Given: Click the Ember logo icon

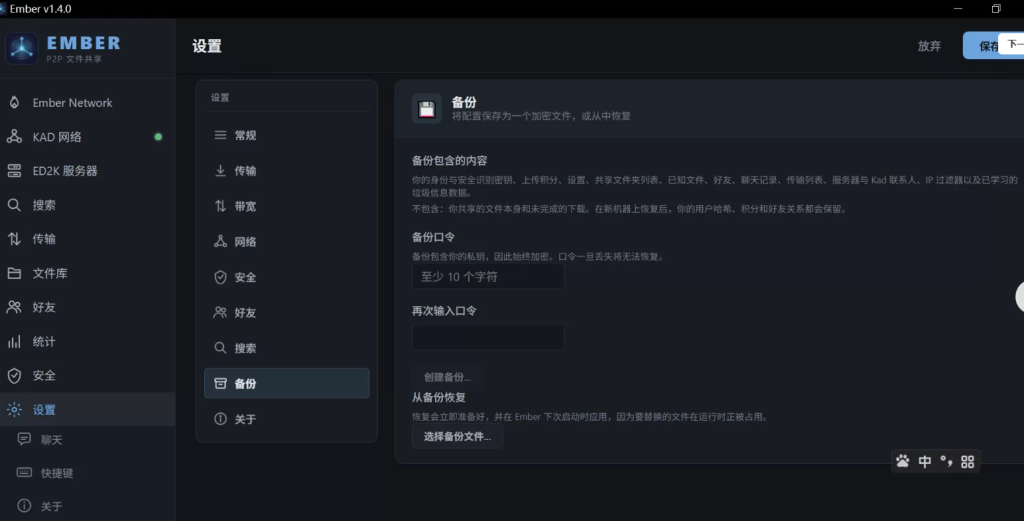Looking at the screenshot, I should 22,48.
